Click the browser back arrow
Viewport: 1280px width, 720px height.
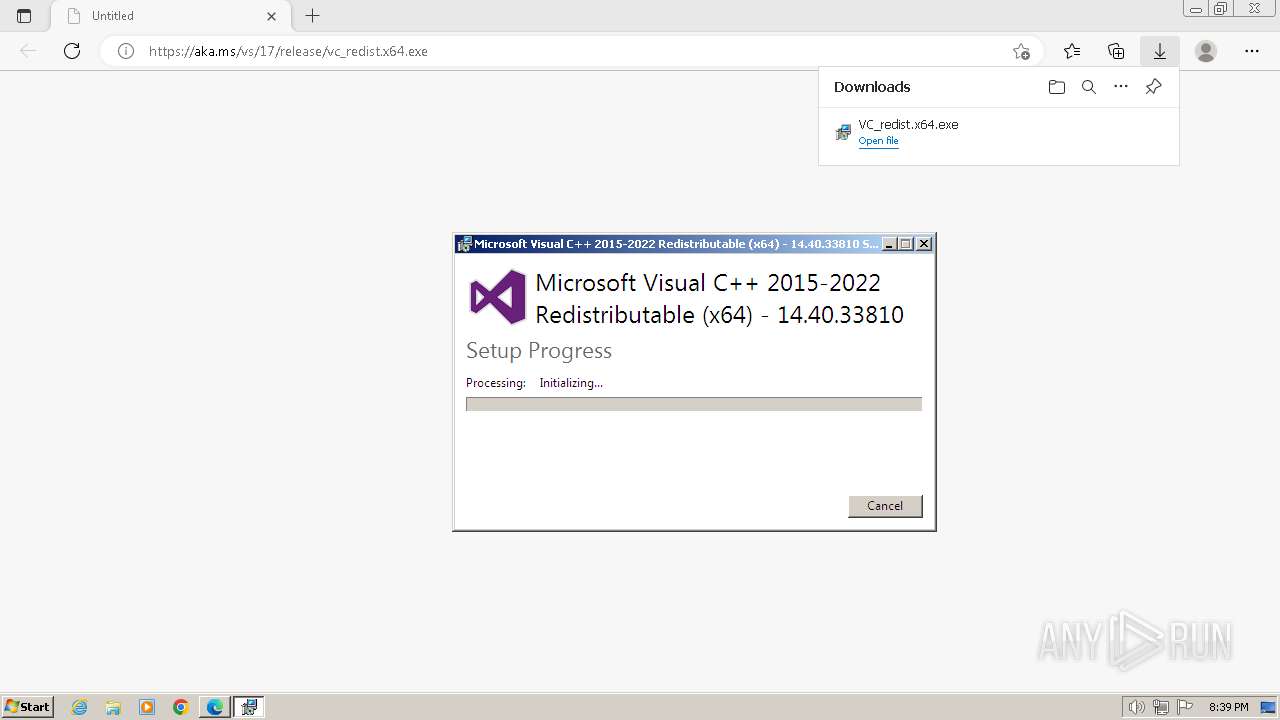(x=28, y=51)
